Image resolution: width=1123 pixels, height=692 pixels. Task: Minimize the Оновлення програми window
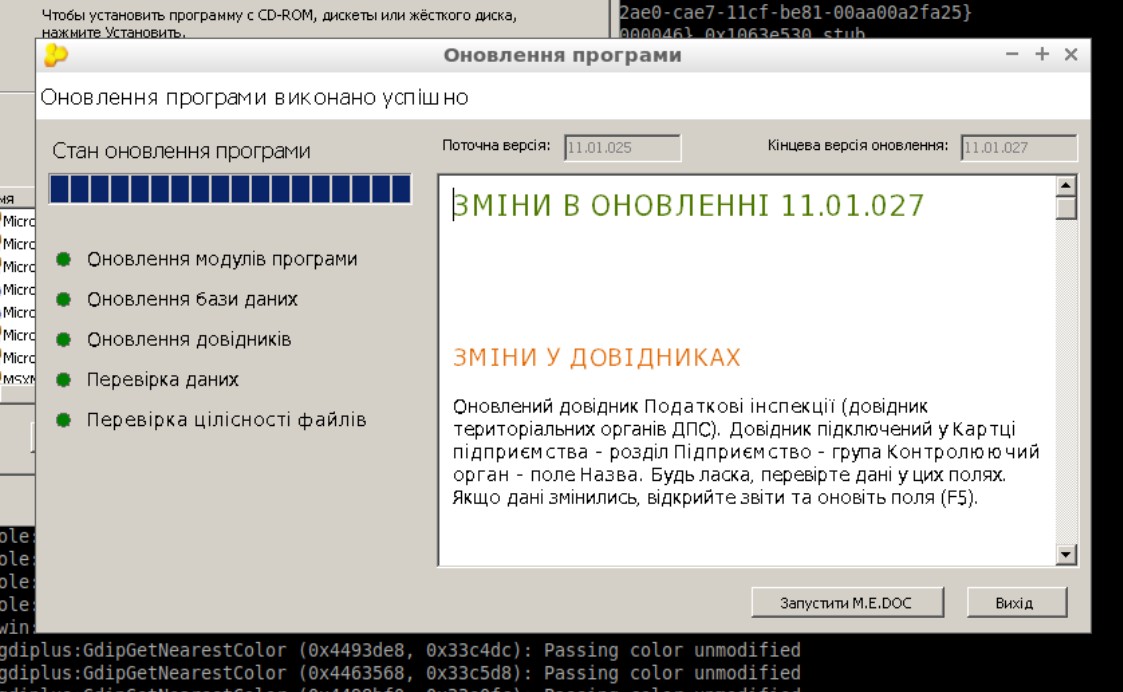pyautogui.click(x=1012, y=54)
